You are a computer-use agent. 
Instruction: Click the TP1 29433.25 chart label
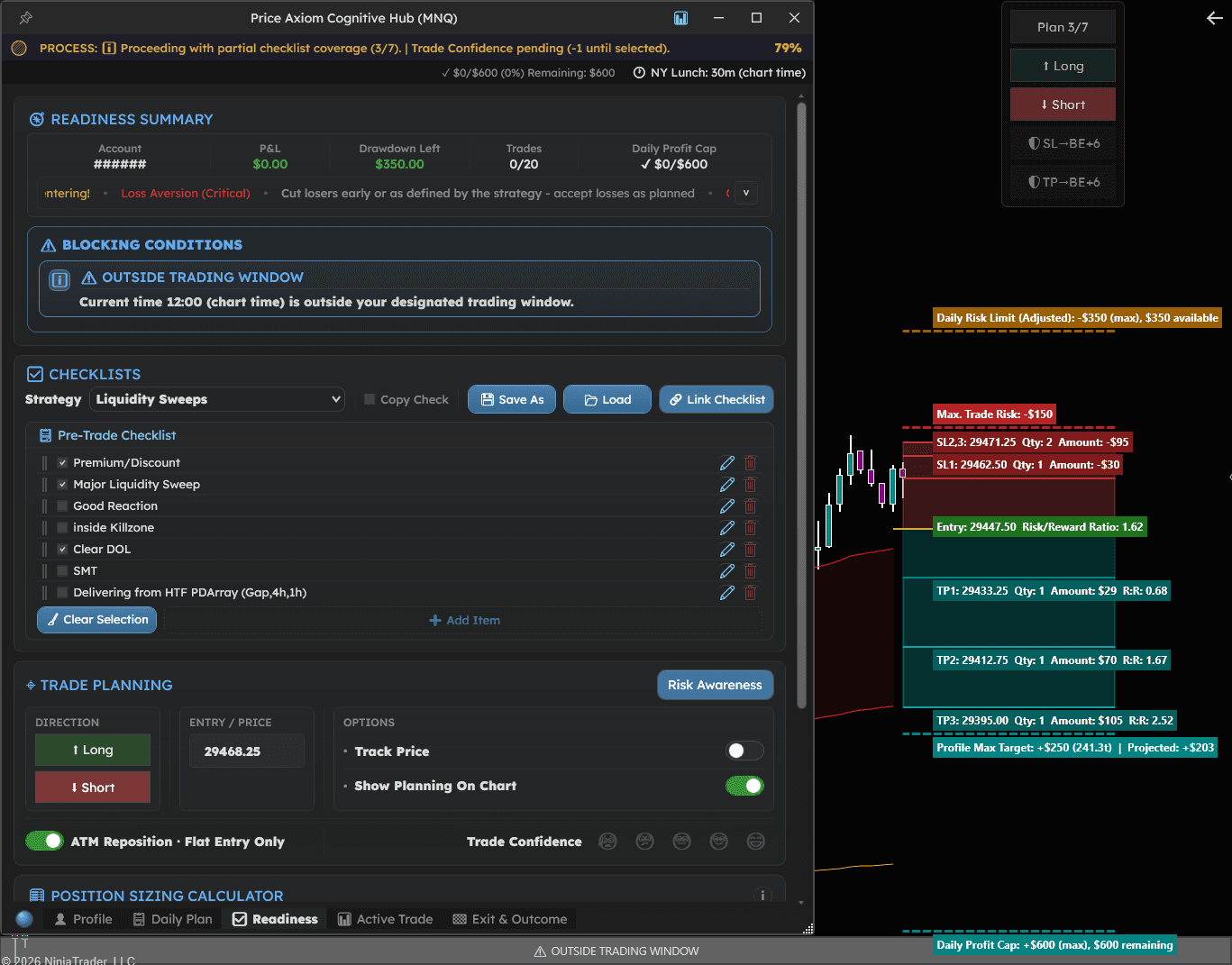[1052, 591]
